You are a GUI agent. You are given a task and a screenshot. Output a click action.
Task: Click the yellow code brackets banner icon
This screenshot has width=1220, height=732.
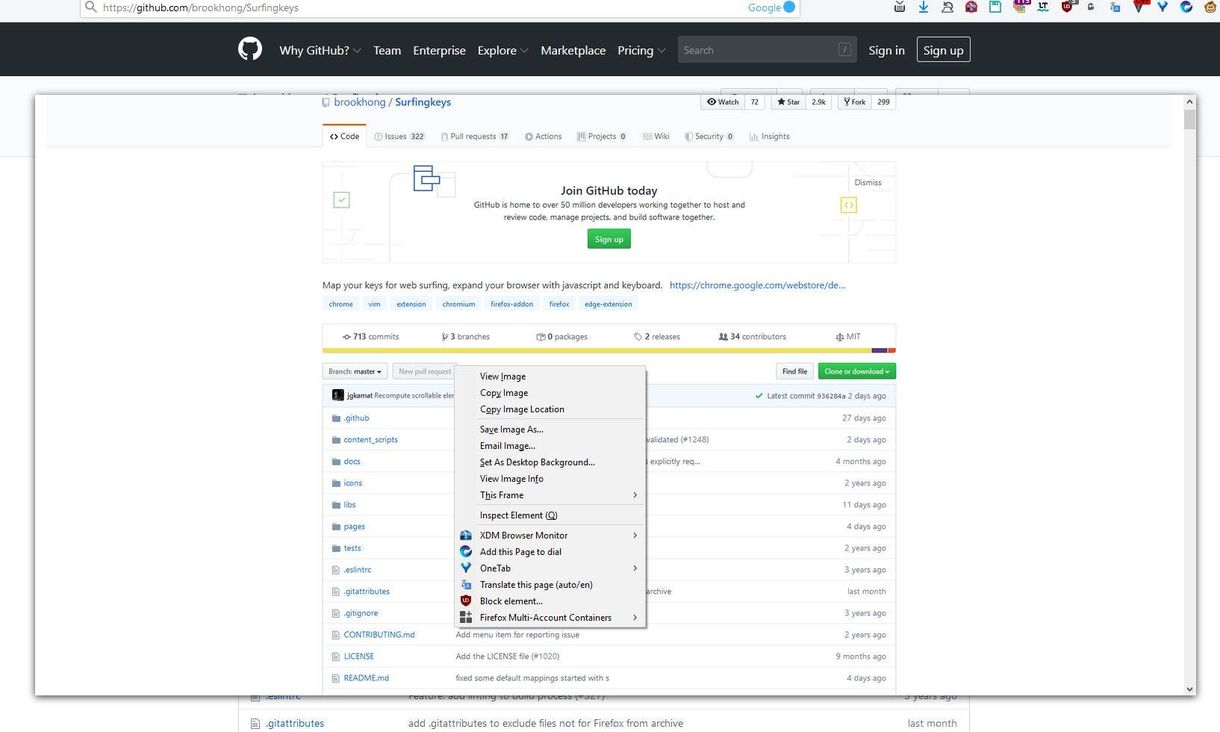click(x=848, y=205)
